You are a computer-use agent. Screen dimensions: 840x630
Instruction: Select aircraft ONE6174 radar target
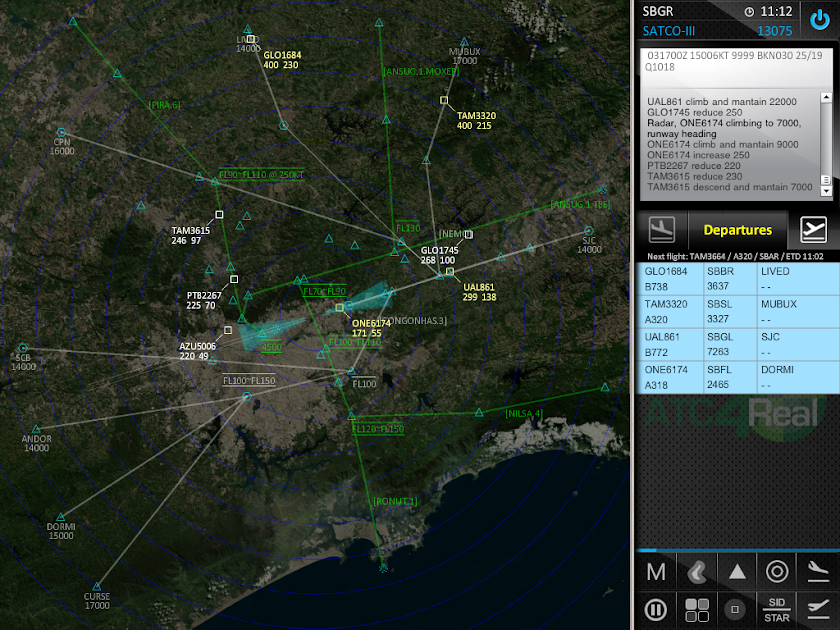339,308
